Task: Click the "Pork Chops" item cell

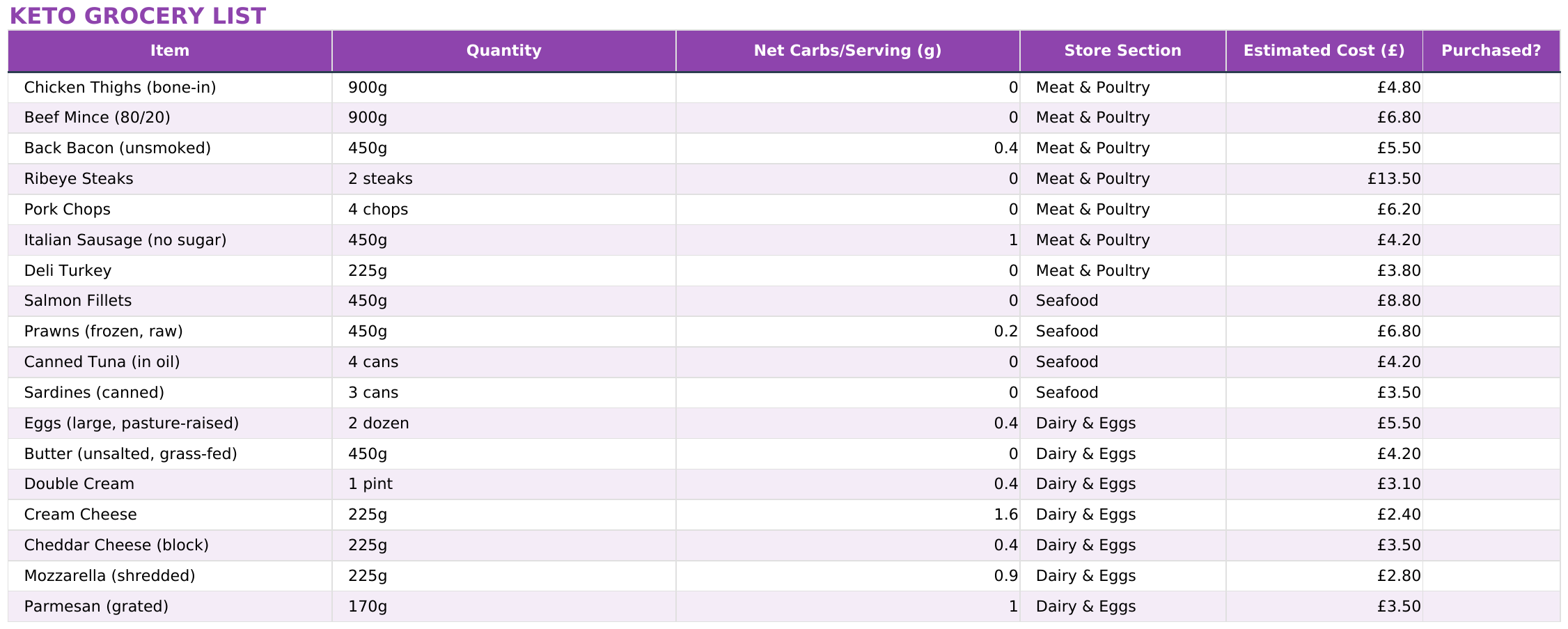Action: point(170,210)
